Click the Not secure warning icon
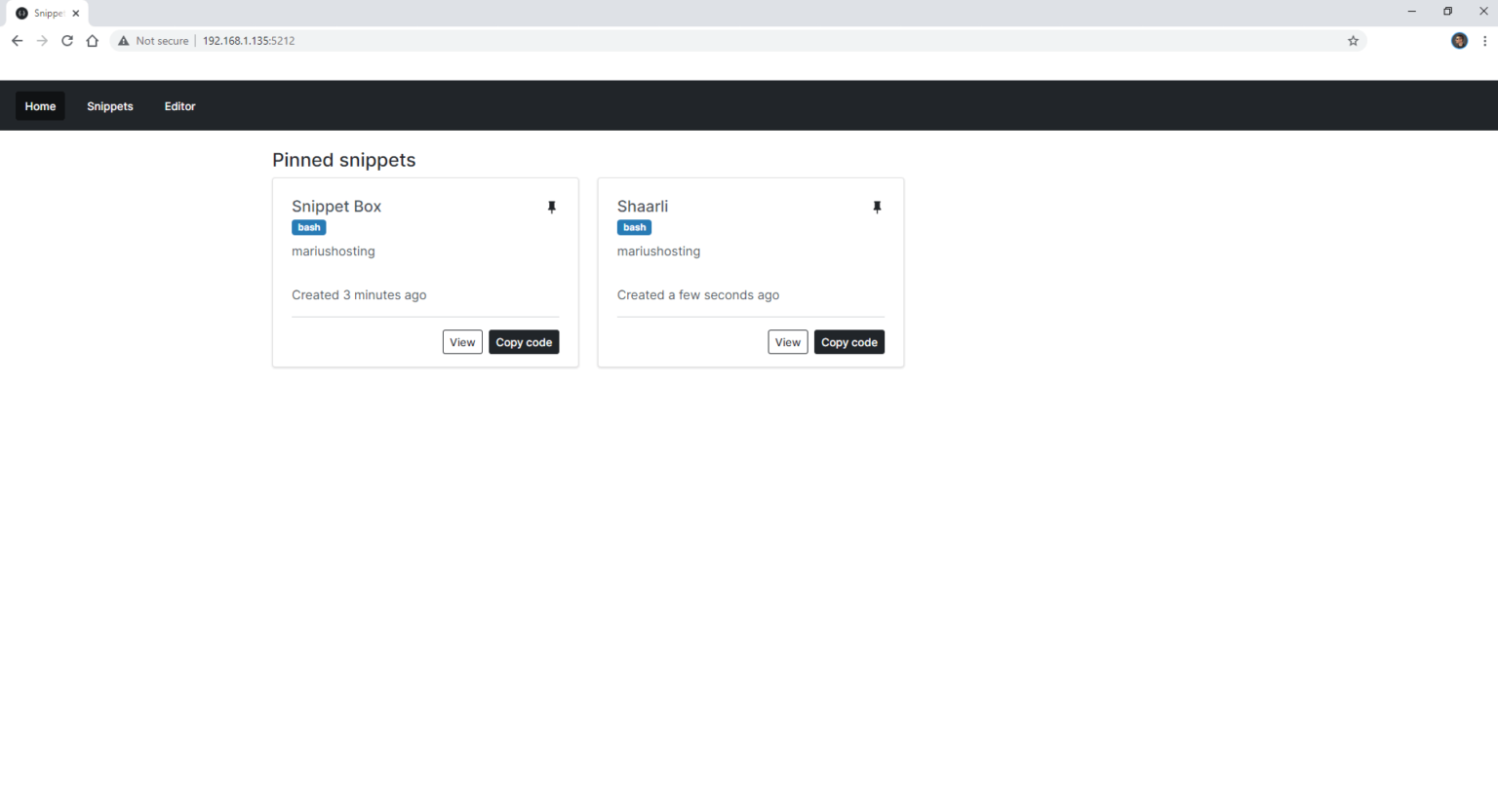 [x=123, y=41]
